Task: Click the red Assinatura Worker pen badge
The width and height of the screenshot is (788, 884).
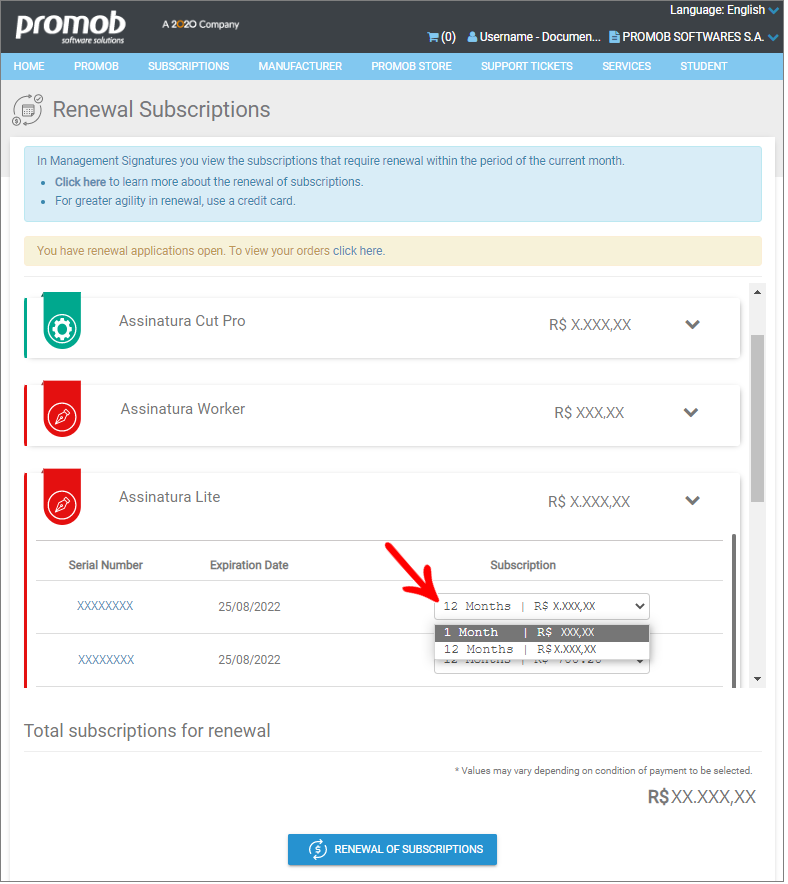Action: 62,410
